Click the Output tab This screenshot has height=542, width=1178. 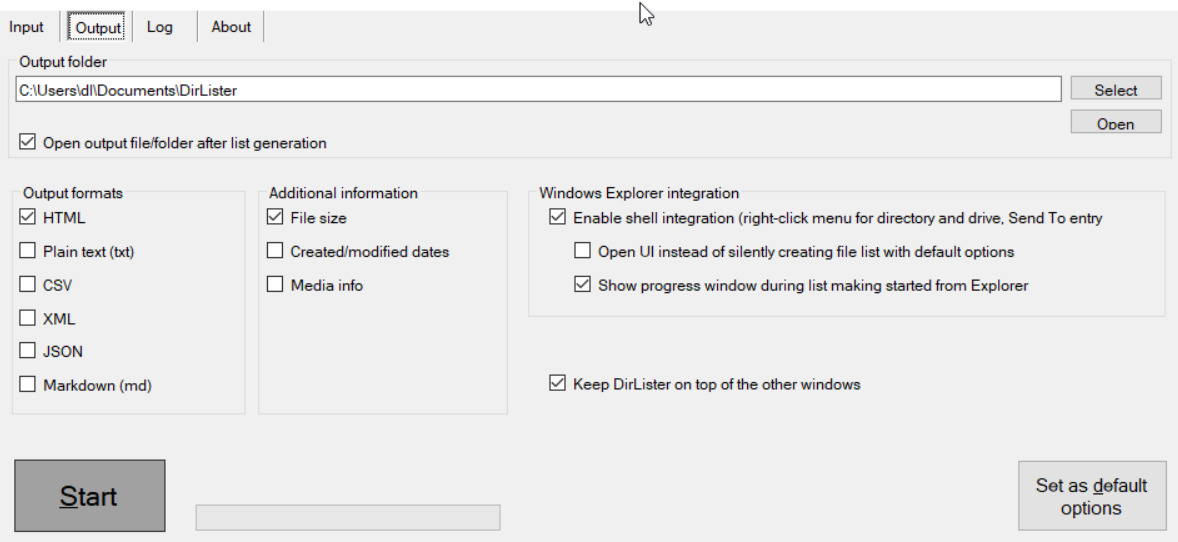tap(98, 28)
